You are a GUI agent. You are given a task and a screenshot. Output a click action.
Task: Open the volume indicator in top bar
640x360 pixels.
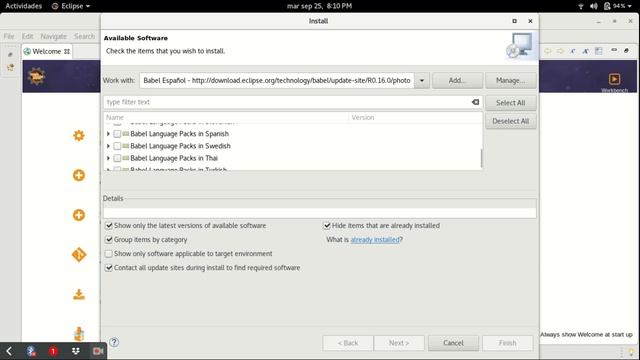tap(594, 6)
